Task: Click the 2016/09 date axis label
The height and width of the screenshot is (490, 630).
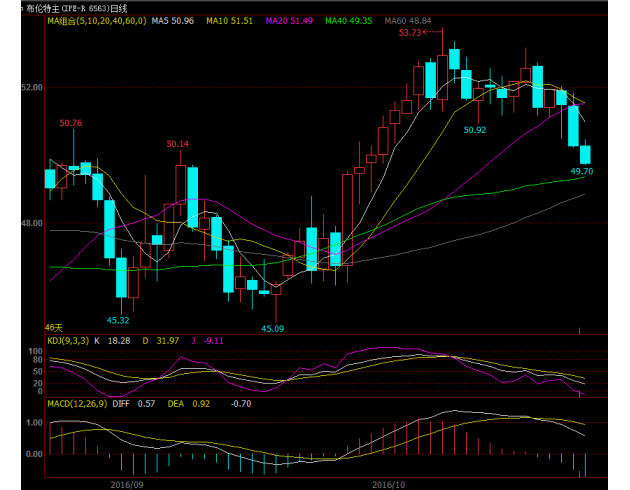Action: [127, 485]
